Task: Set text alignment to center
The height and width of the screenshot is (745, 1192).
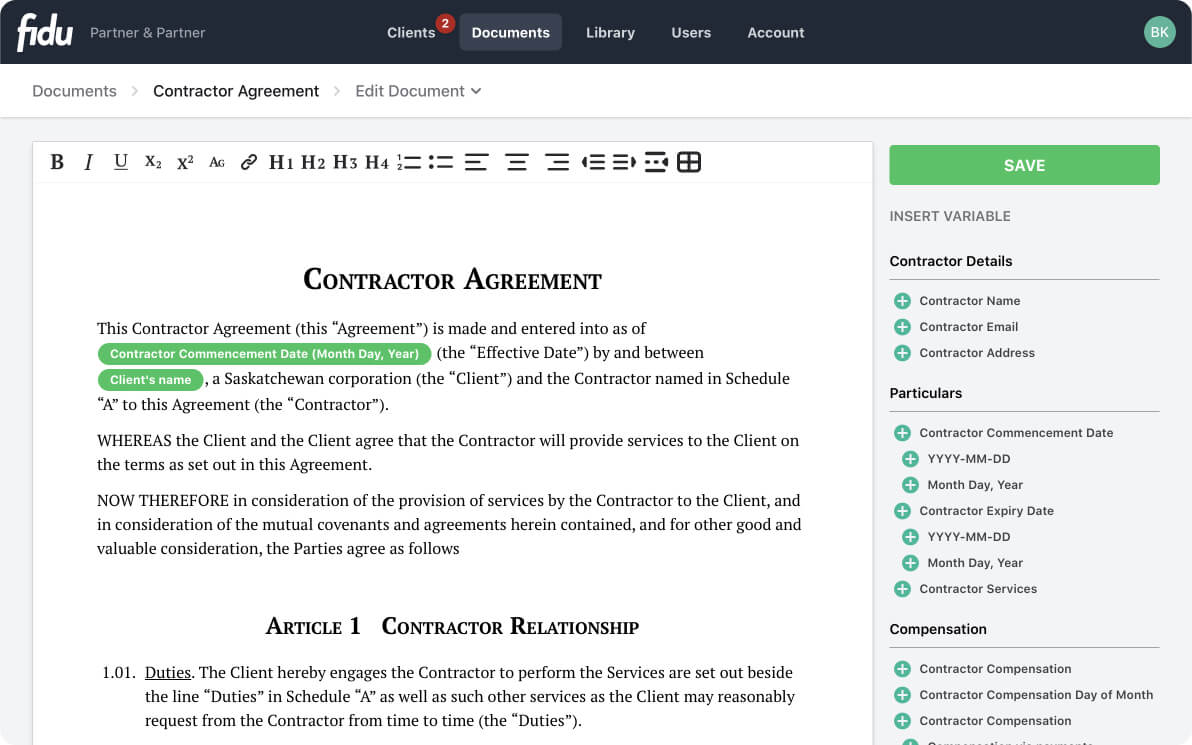Action: (517, 162)
